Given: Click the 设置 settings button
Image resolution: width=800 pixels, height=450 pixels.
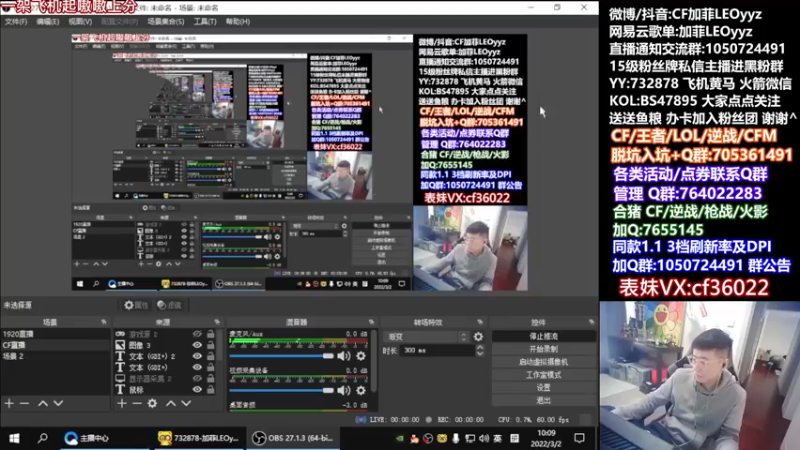Looking at the screenshot, I should point(543,387).
